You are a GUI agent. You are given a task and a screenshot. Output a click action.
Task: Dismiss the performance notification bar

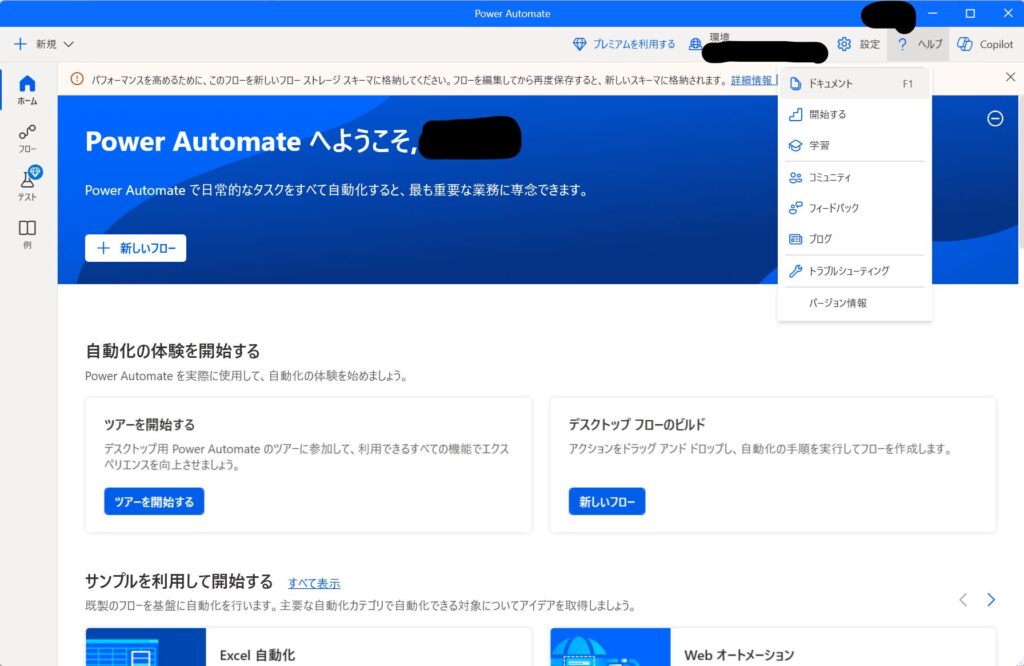1010,77
